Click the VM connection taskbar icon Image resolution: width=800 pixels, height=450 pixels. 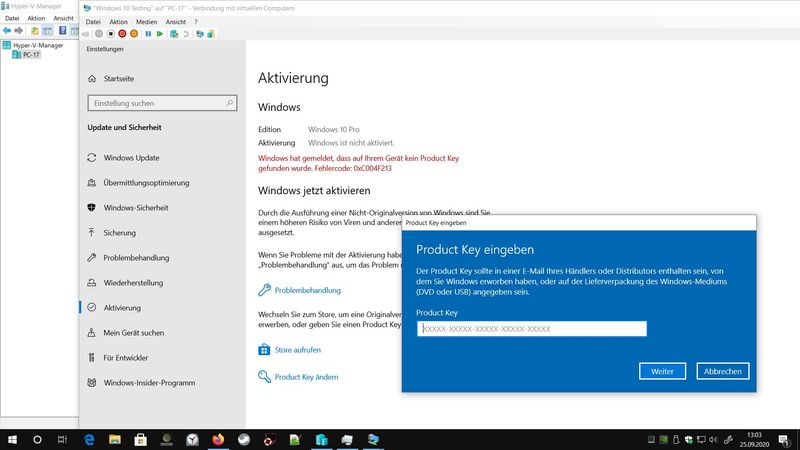[373, 439]
